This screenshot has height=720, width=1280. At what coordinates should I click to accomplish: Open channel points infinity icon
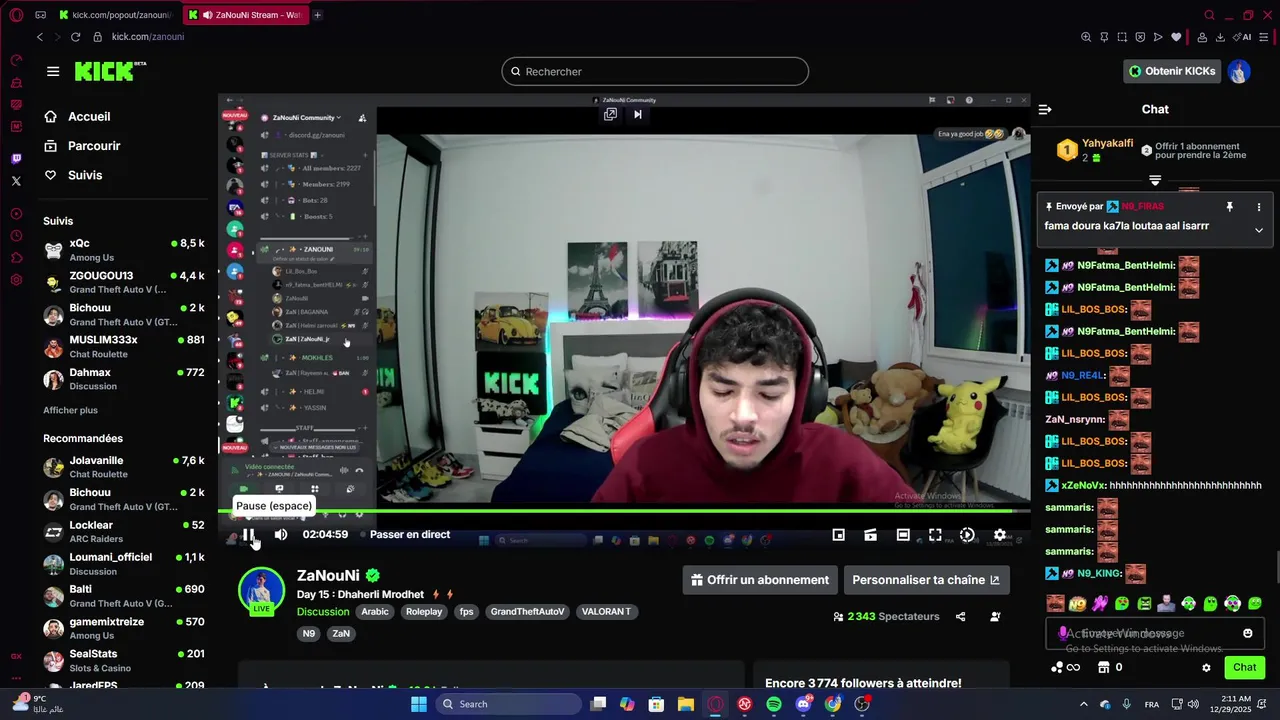point(1066,668)
